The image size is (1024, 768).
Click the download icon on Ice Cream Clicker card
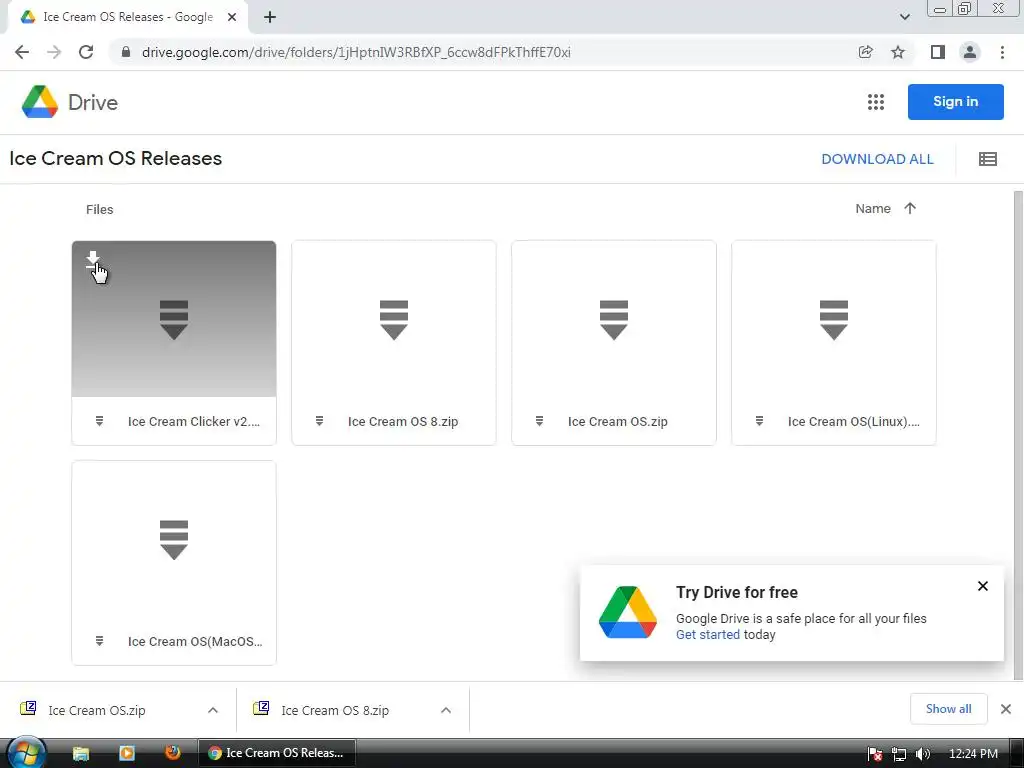click(93, 259)
